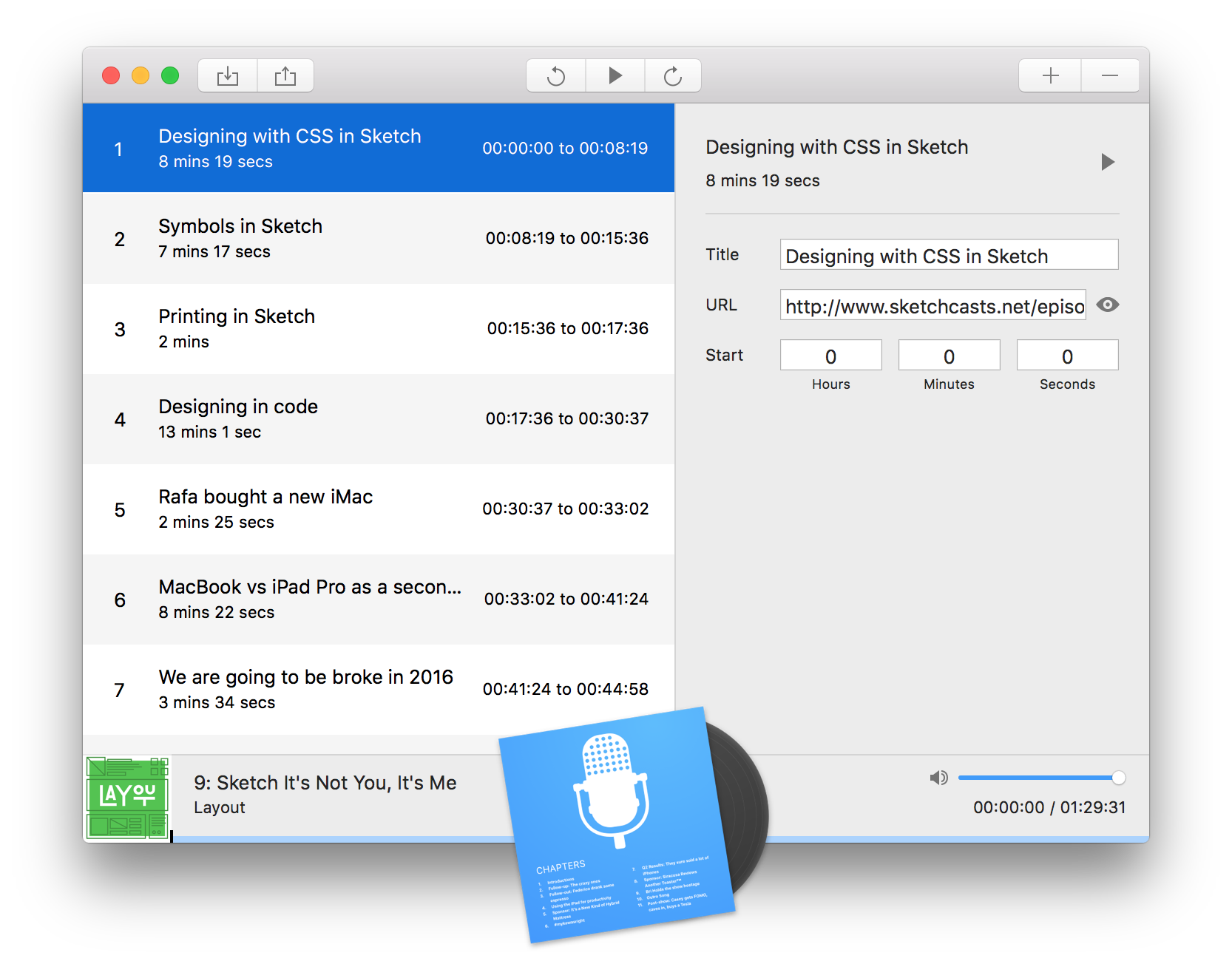Image resolution: width=1232 pixels, height=961 pixels.
Task: Remove chapter with the minus button
Action: click(x=1109, y=76)
